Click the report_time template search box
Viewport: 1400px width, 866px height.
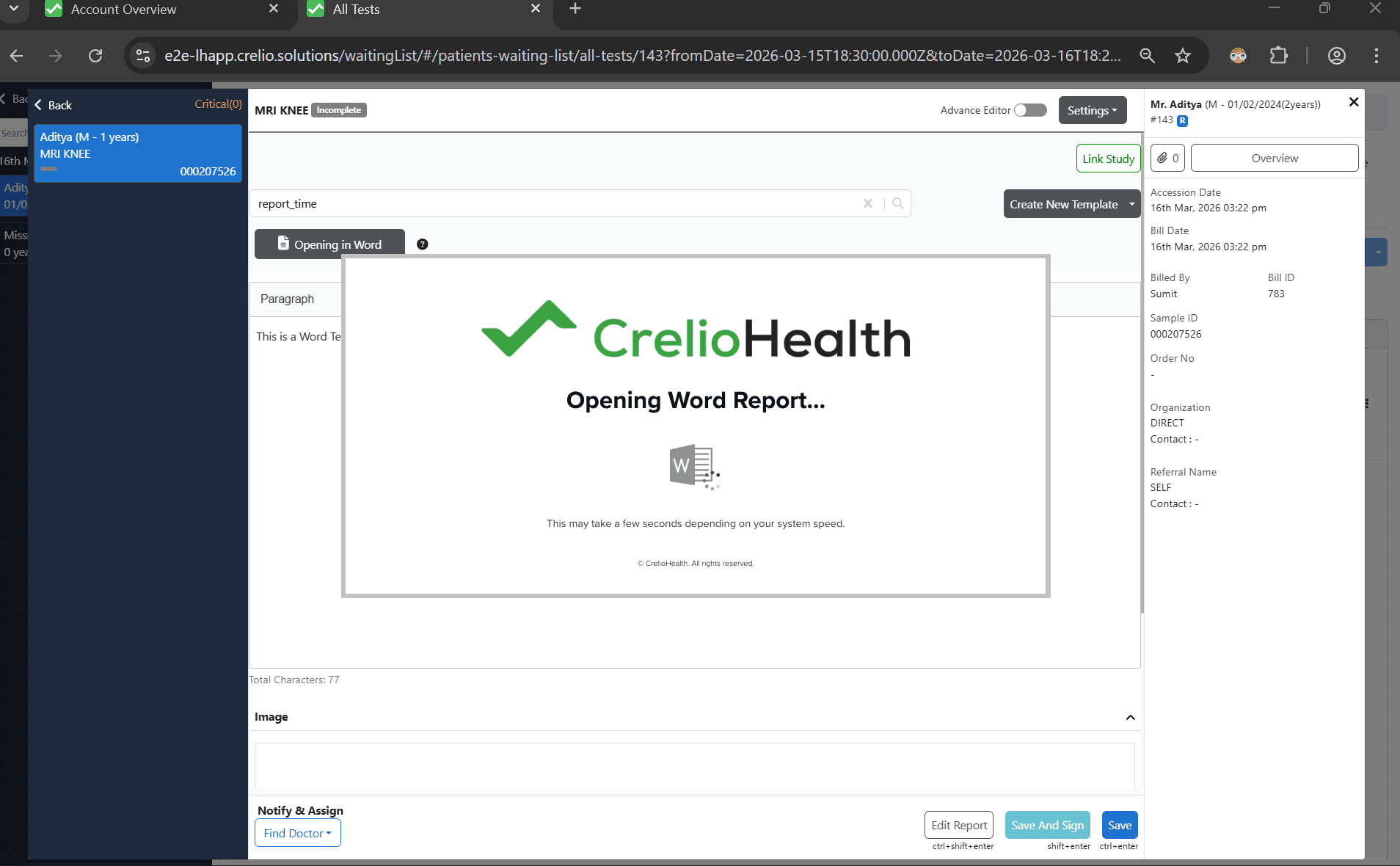click(558, 203)
